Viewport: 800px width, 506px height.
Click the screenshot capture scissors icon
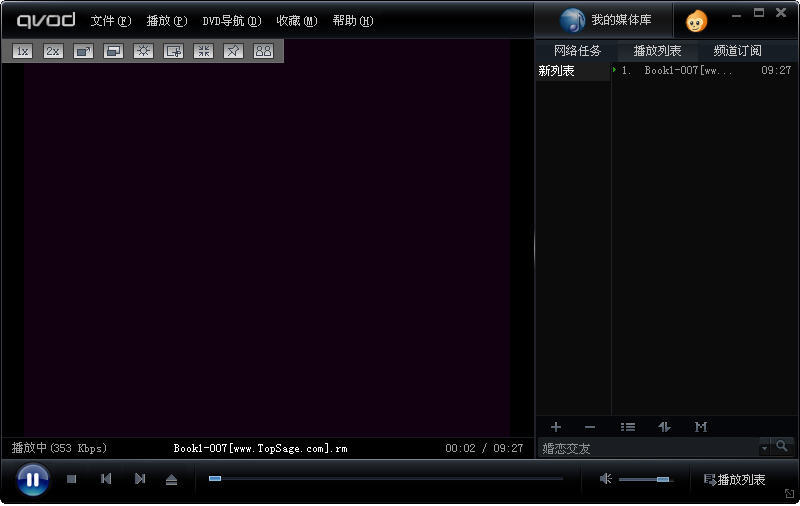click(173, 51)
